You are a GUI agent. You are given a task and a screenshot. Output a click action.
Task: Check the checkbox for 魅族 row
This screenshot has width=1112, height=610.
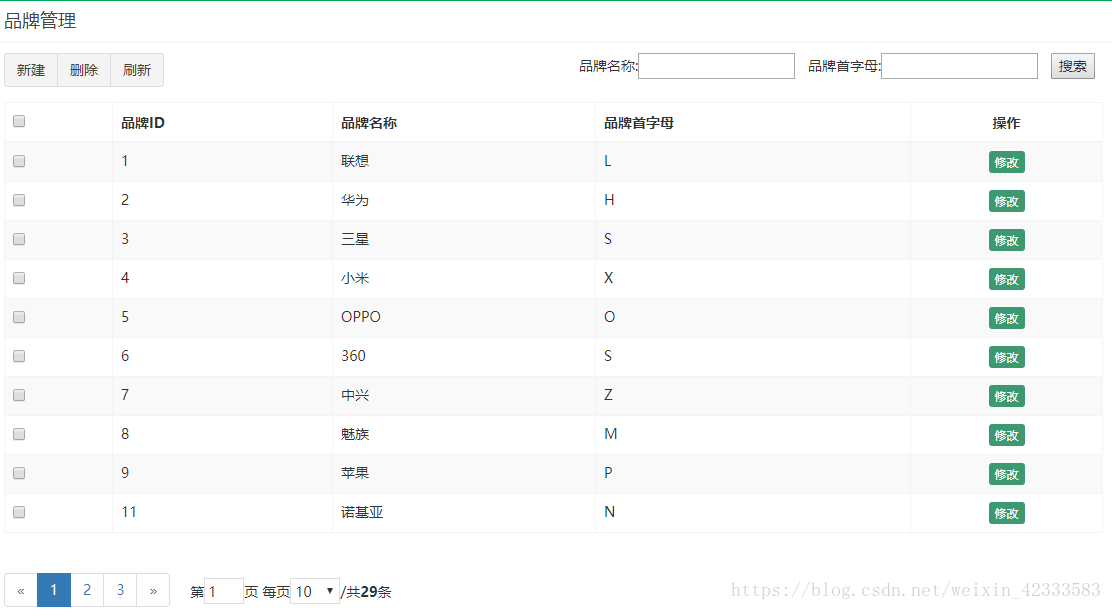tap(19, 434)
